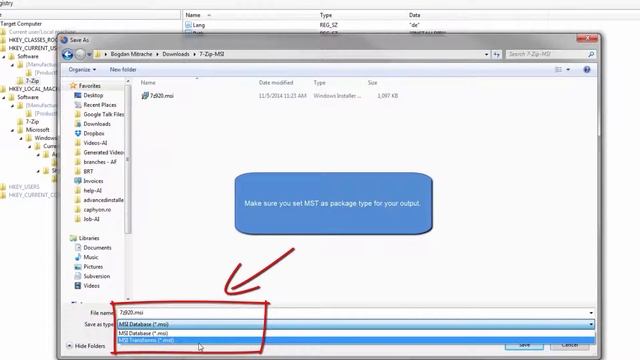Viewport: 640px width, 360px height.
Task: Close the Save As dialog
Action: tap(587, 38)
